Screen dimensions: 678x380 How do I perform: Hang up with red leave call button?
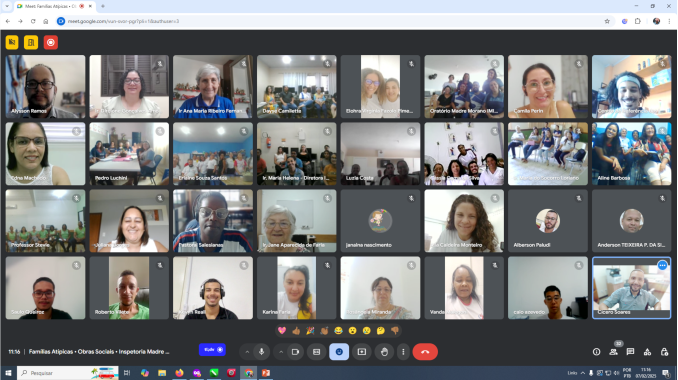425,352
